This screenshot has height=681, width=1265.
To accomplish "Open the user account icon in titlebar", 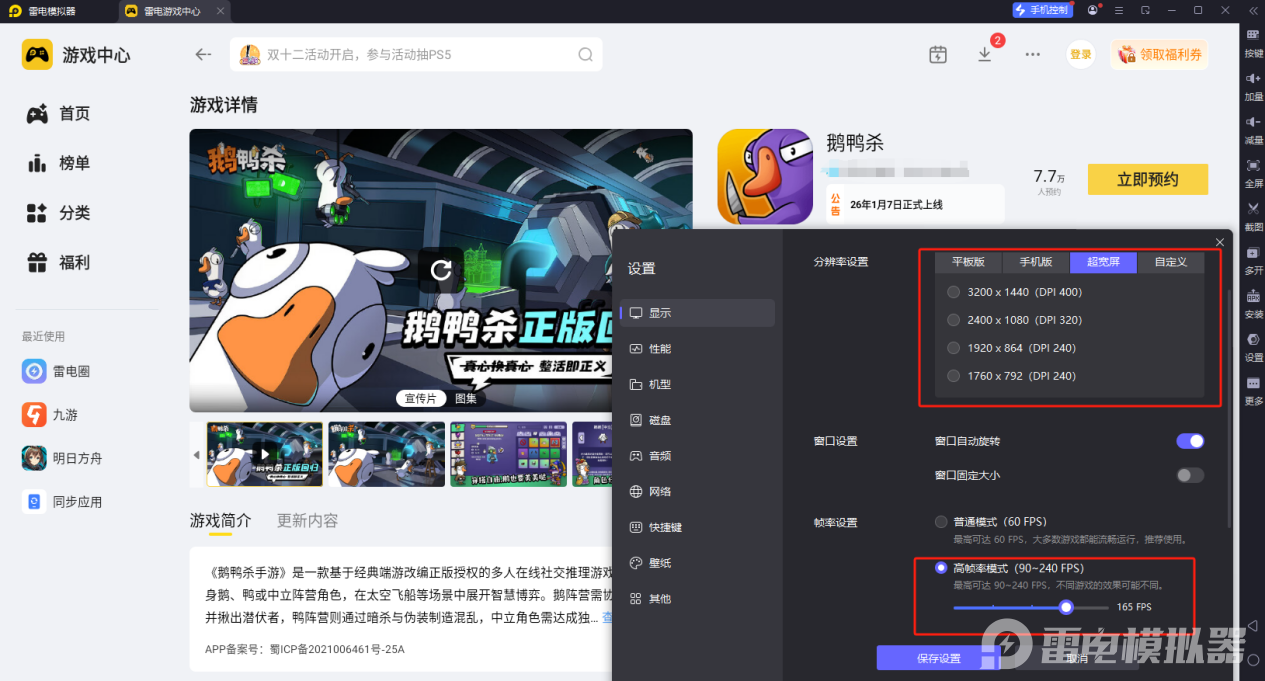I will click(1093, 10).
